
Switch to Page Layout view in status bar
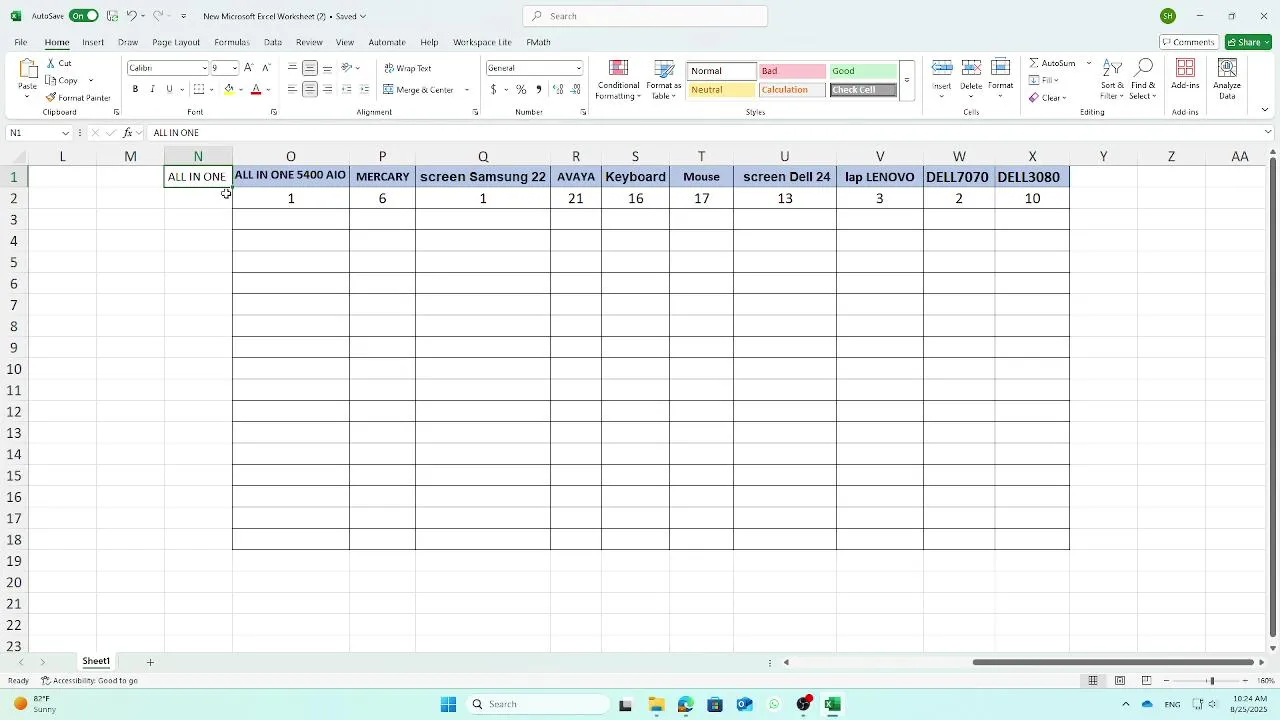tap(1120, 681)
